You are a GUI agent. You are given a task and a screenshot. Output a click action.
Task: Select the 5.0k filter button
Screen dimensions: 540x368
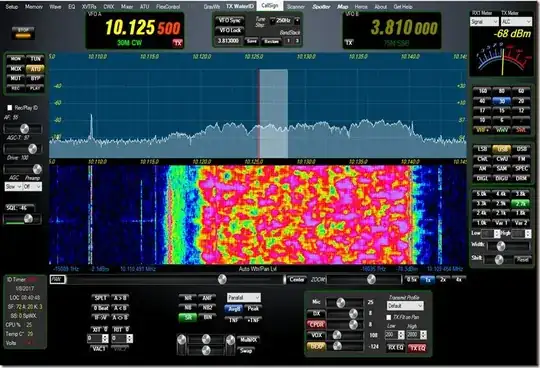click(x=481, y=194)
